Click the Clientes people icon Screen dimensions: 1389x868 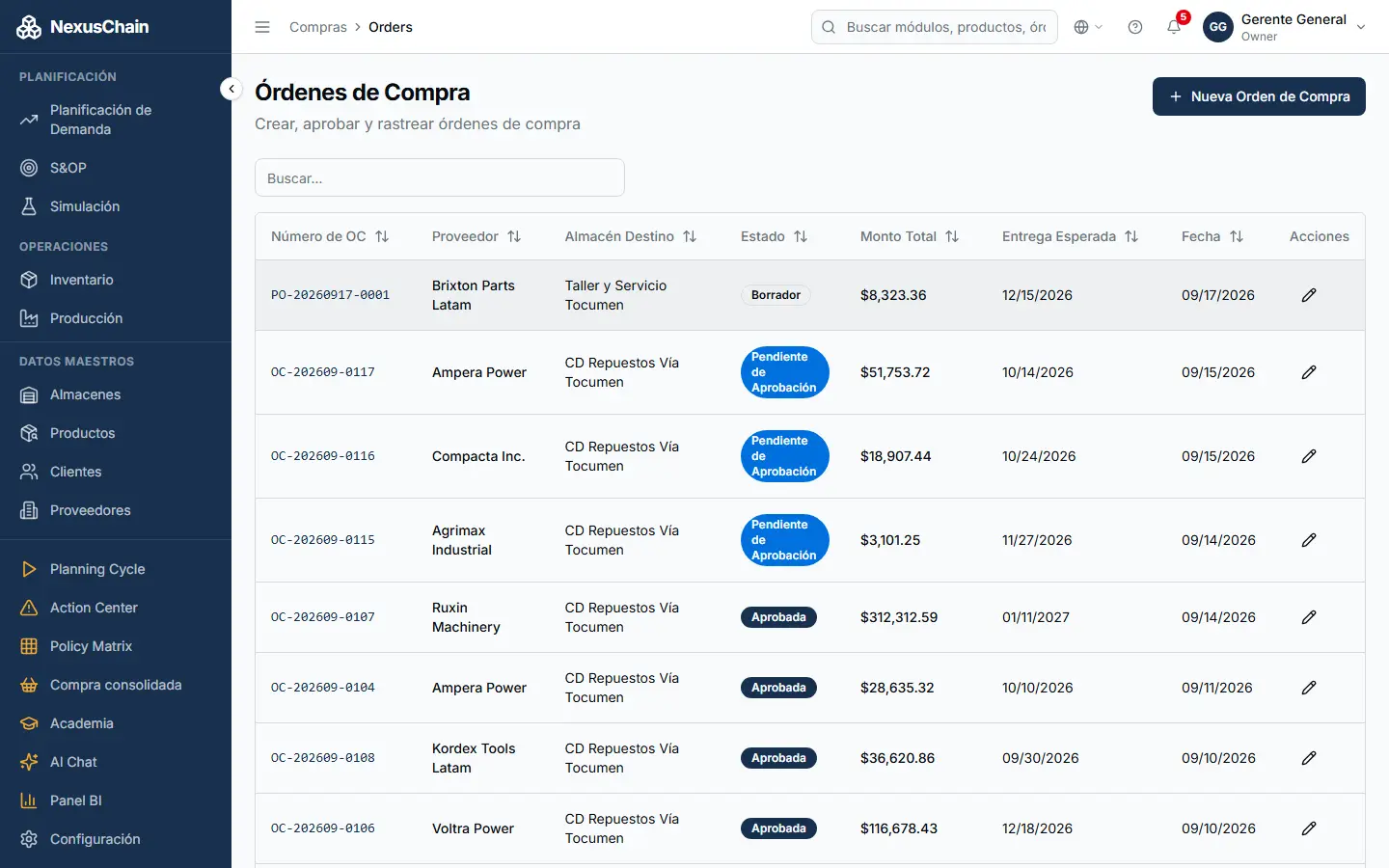(x=29, y=472)
